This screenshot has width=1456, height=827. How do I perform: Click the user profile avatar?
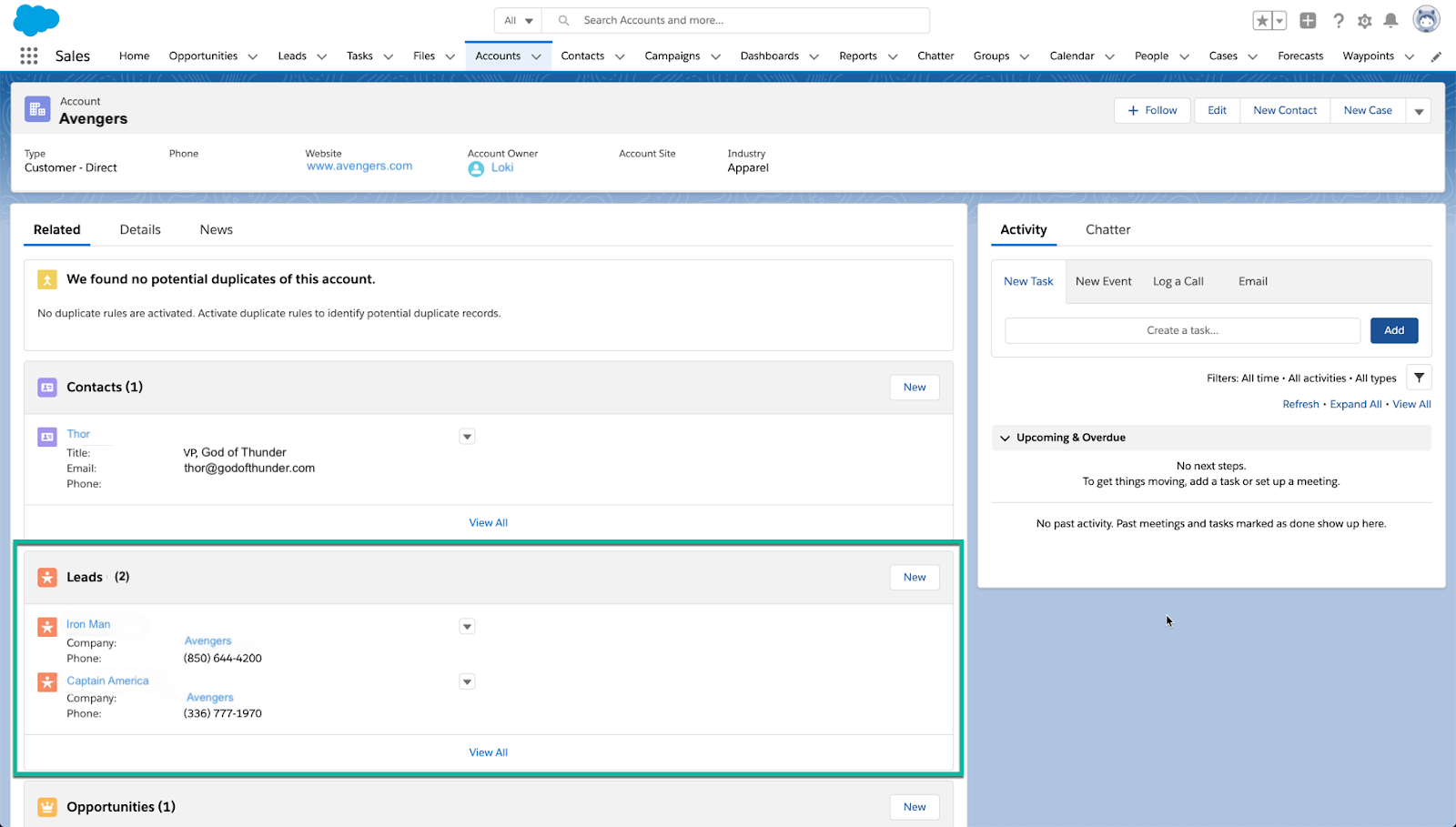tap(1425, 19)
